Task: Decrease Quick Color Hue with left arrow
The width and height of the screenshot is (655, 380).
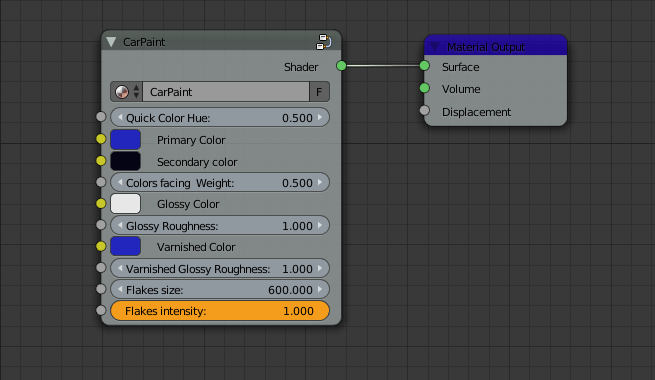Action: click(x=120, y=117)
